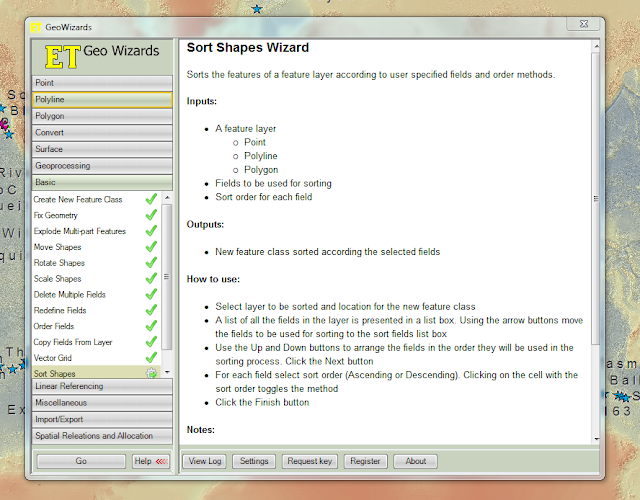640x500 pixels.
Task: Click green checkmark beside Vector Grid
Action: (151, 358)
